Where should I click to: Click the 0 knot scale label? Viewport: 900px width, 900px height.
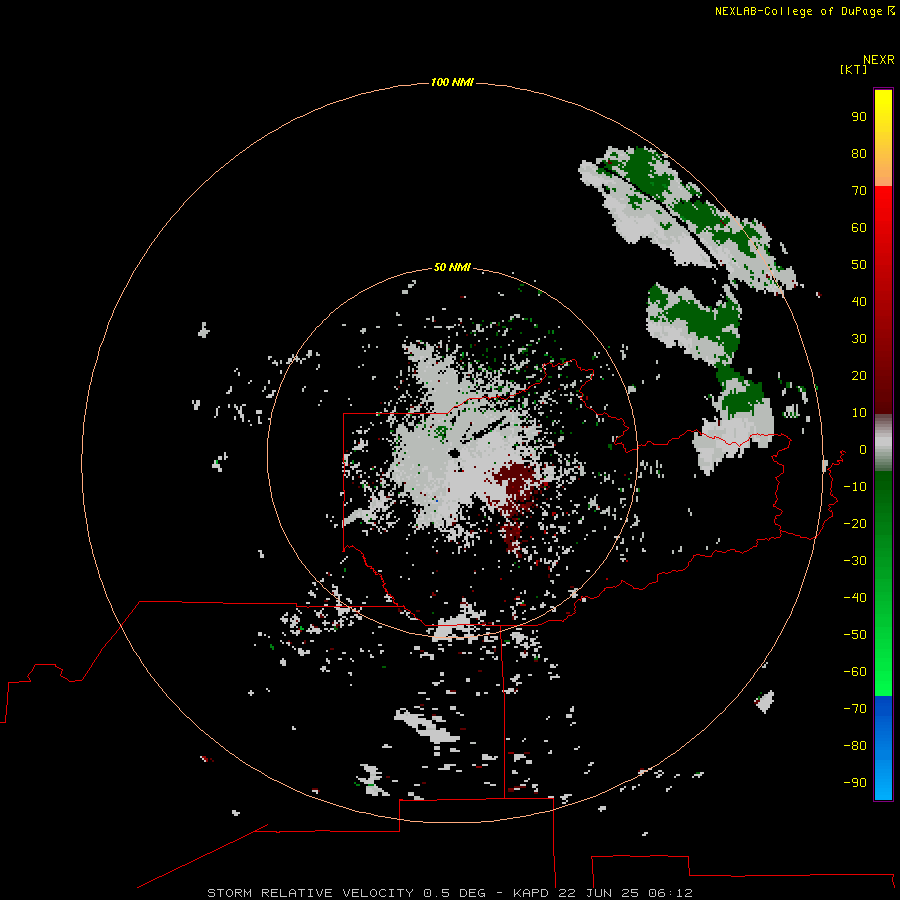863,450
